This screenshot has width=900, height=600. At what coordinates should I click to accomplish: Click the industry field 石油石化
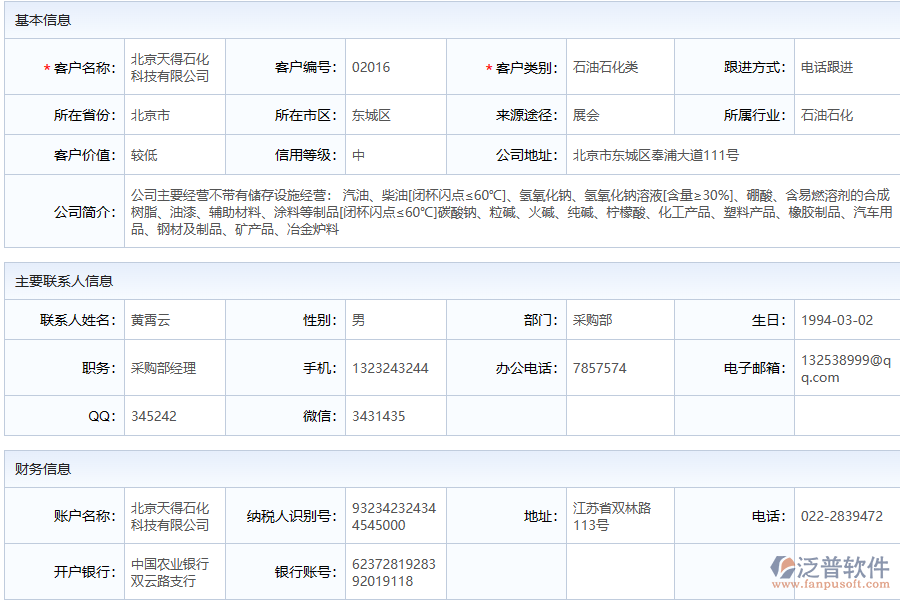[x=823, y=114]
